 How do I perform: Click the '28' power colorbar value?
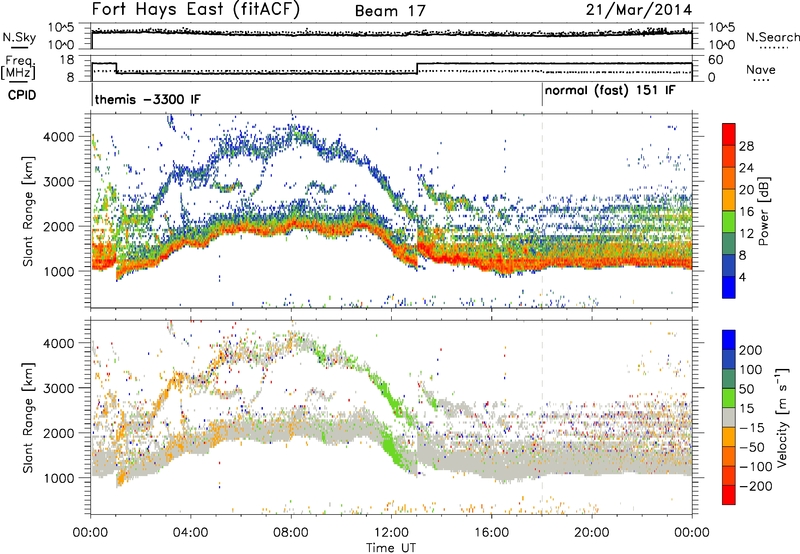[x=746, y=146]
